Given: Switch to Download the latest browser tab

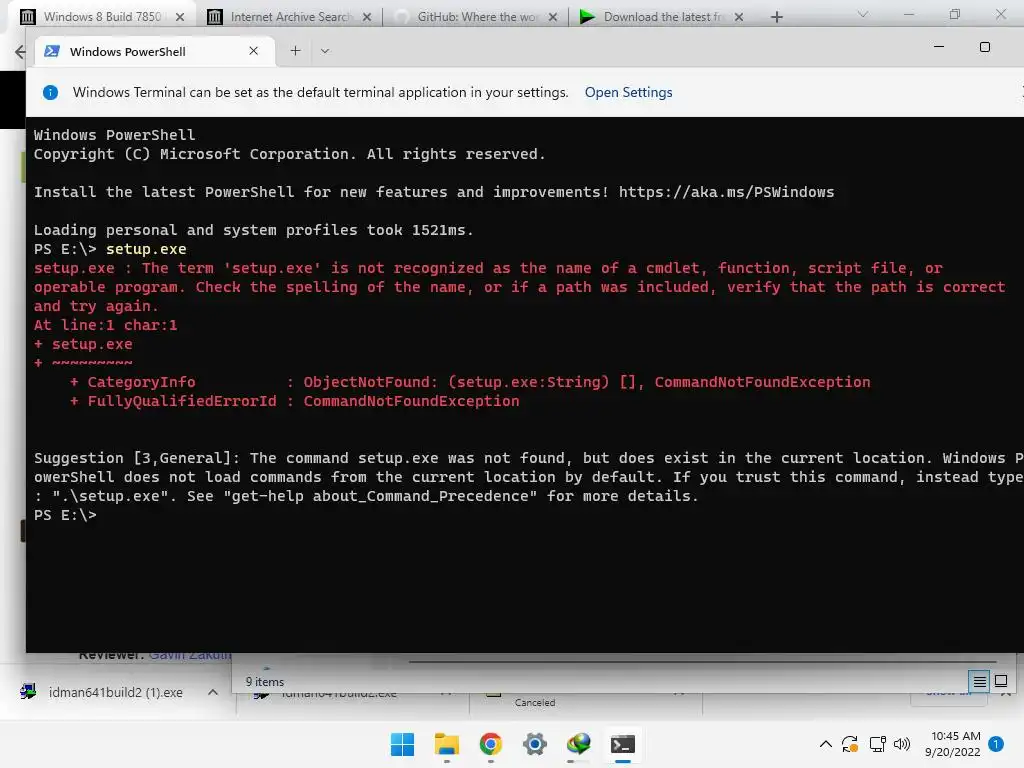Looking at the screenshot, I should tap(664, 17).
